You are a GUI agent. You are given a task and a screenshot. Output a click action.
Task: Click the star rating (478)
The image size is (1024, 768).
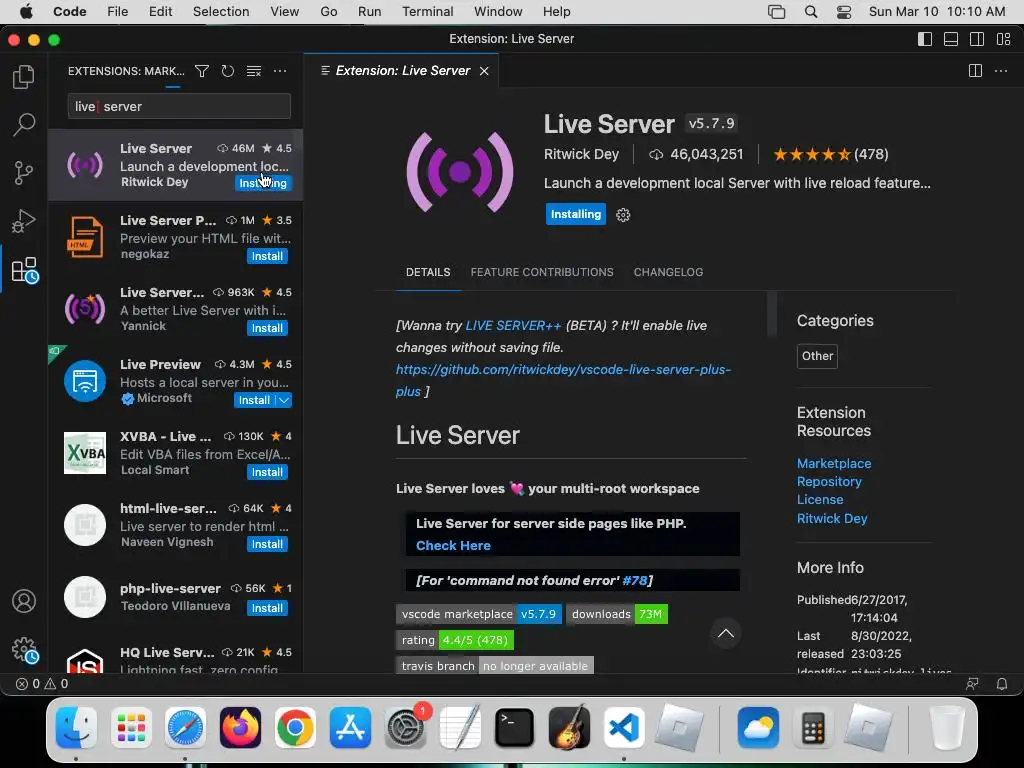pyautogui.click(x=830, y=155)
